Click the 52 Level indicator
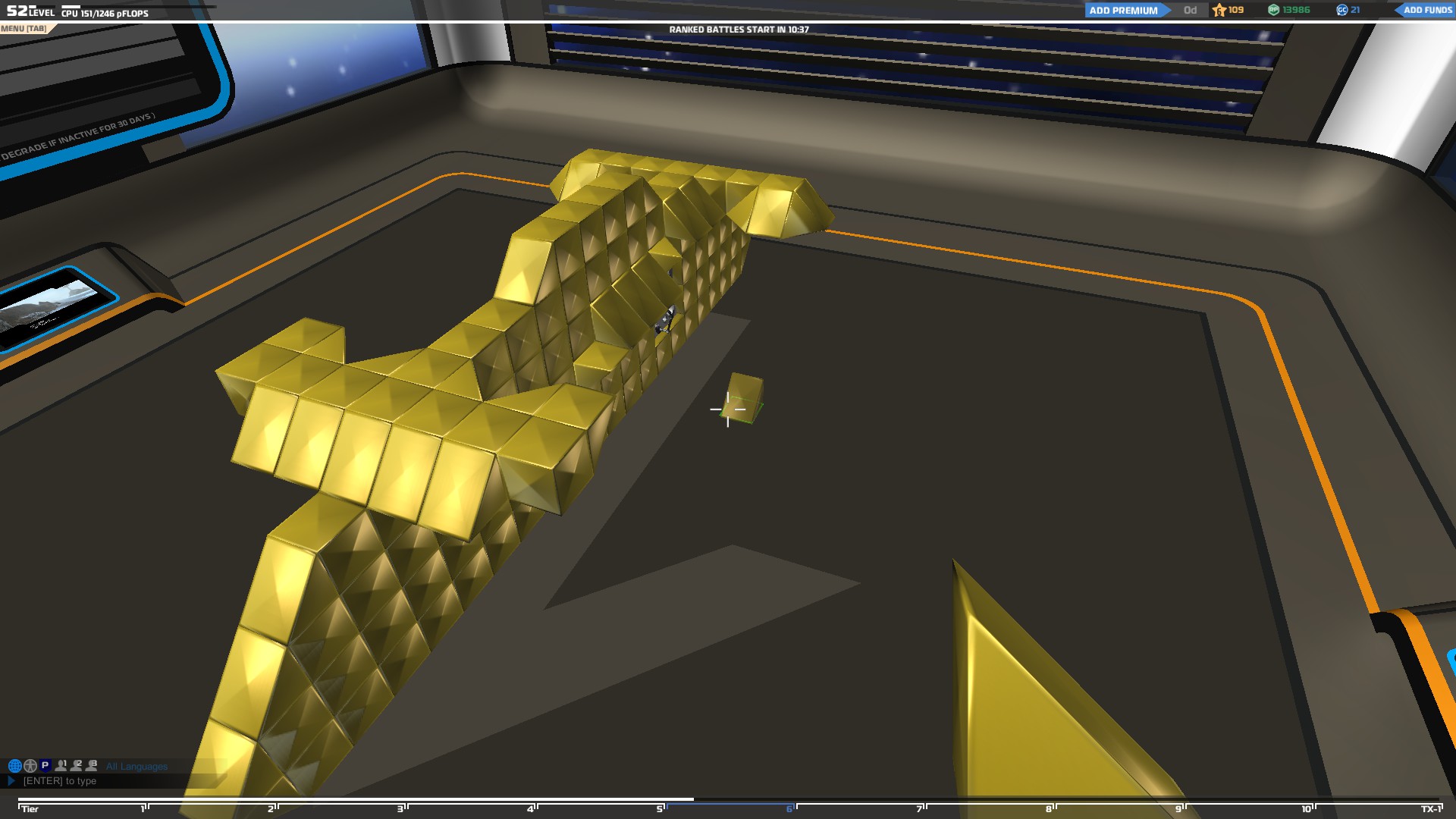 [30, 11]
